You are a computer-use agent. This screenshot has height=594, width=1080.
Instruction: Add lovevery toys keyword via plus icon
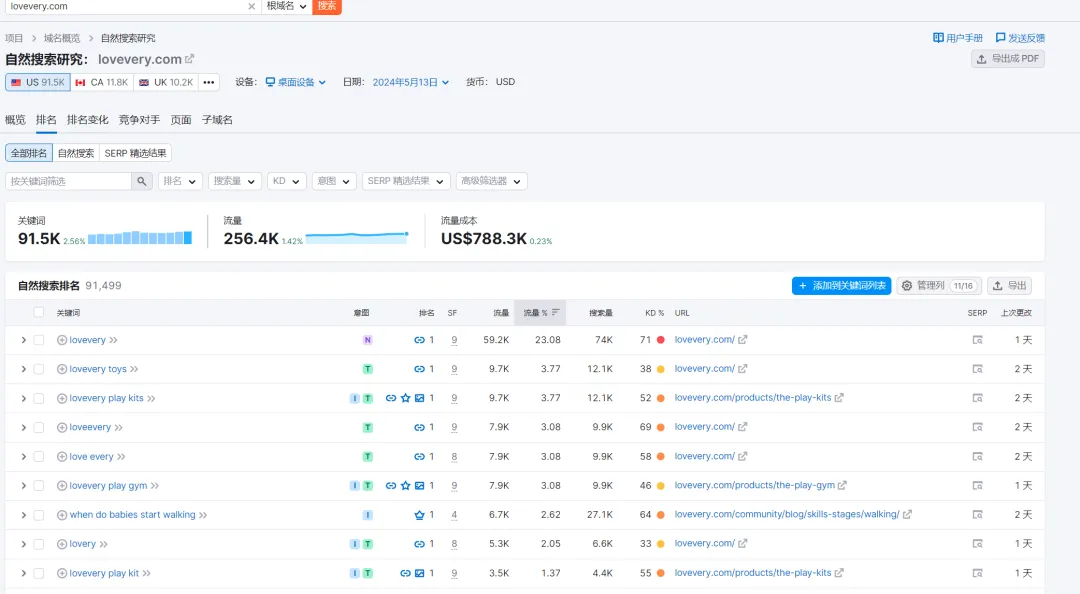(62, 369)
